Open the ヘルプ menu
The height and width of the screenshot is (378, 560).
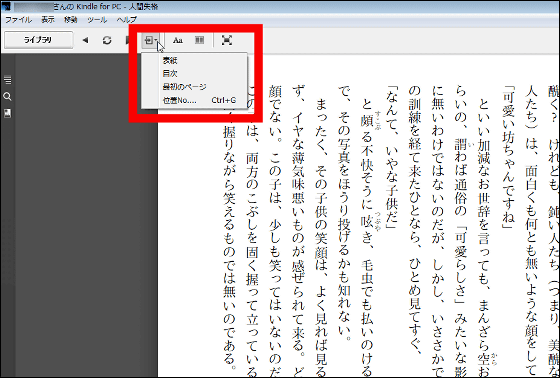pyautogui.click(x=126, y=20)
